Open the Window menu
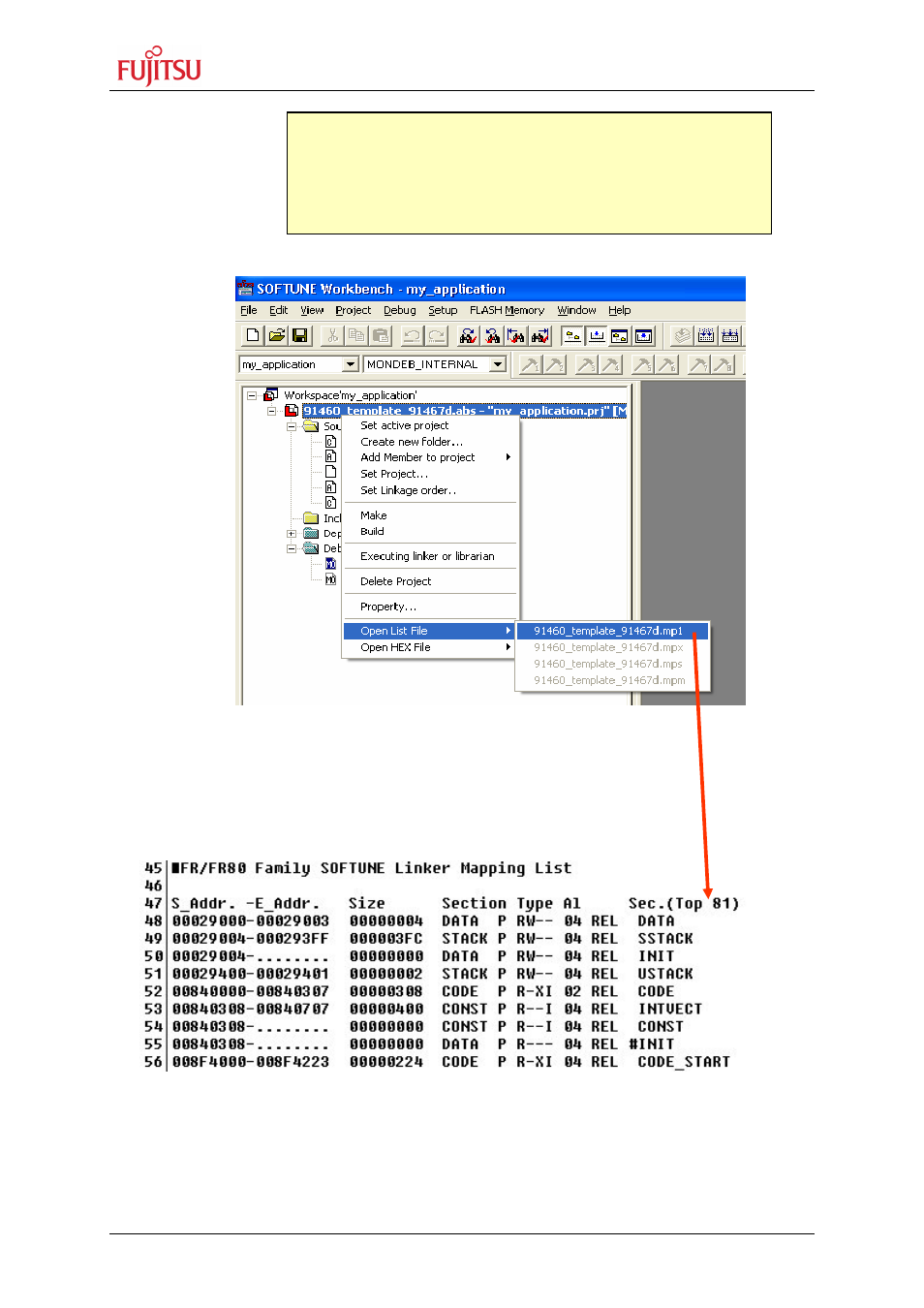 click(x=577, y=310)
